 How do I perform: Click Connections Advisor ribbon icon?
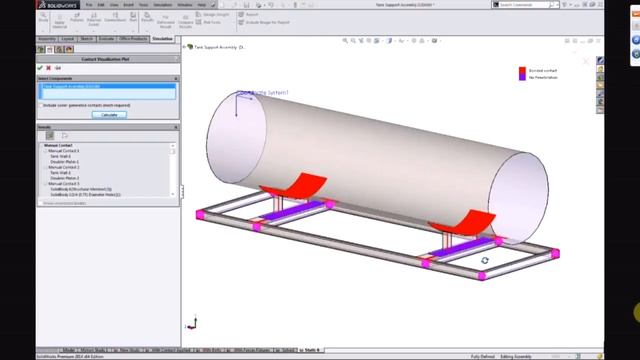pyautogui.click(x=115, y=17)
